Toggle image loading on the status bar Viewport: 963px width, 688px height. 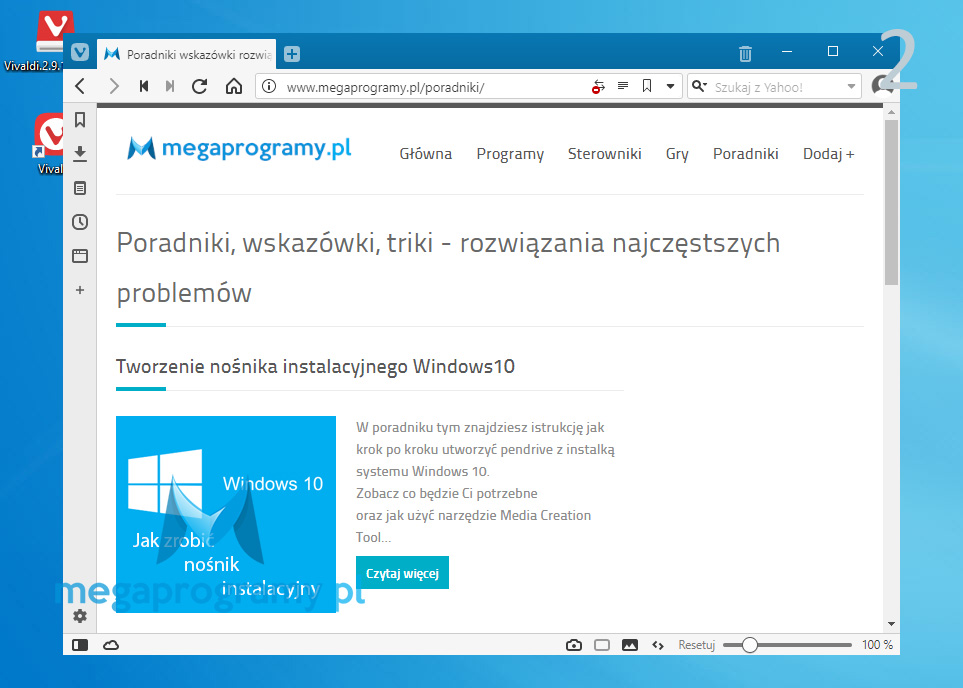tap(630, 645)
